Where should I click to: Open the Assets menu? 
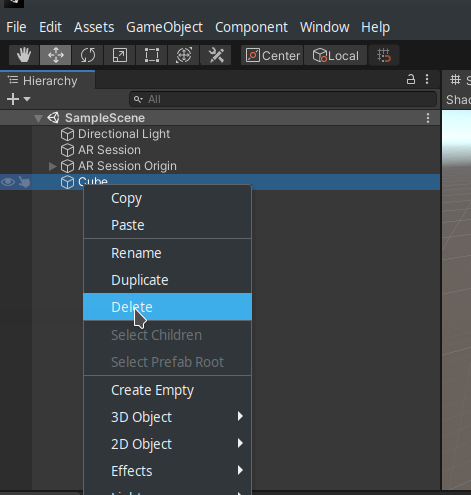(x=94, y=27)
